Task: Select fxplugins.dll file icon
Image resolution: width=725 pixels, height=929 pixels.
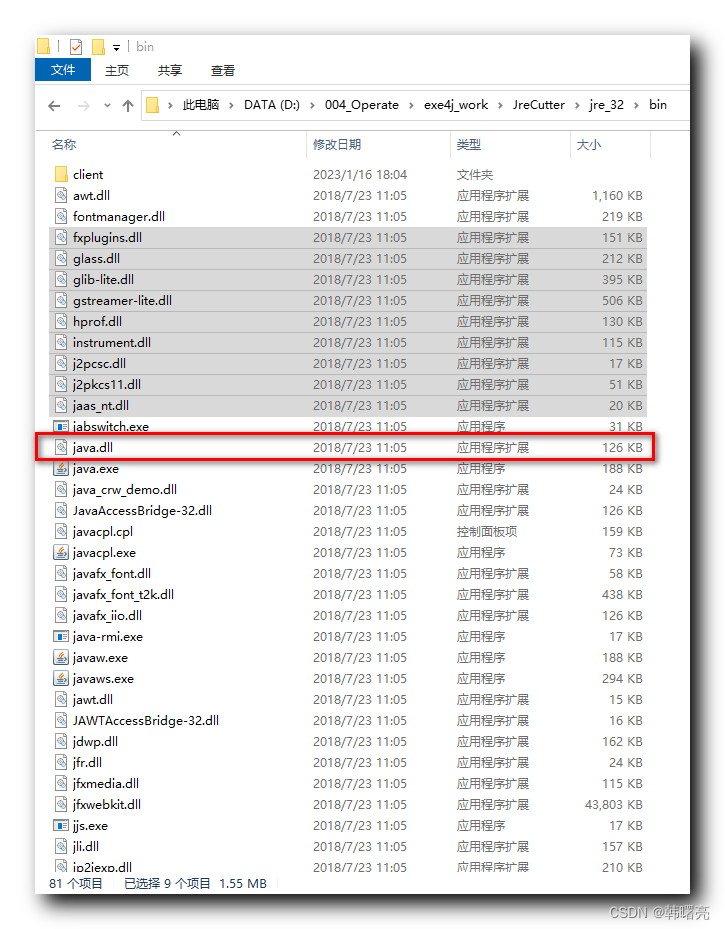Action: click(x=61, y=238)
